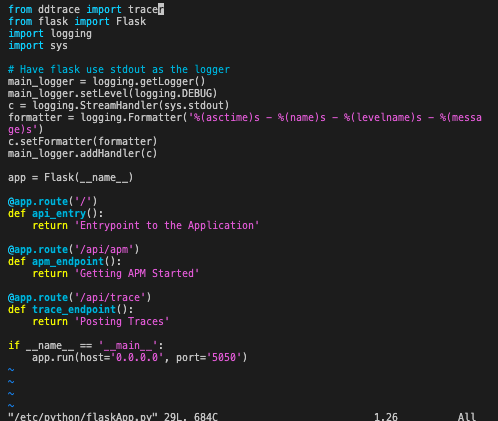Click the wrapped text "ge)s')"

coord(26,130)
